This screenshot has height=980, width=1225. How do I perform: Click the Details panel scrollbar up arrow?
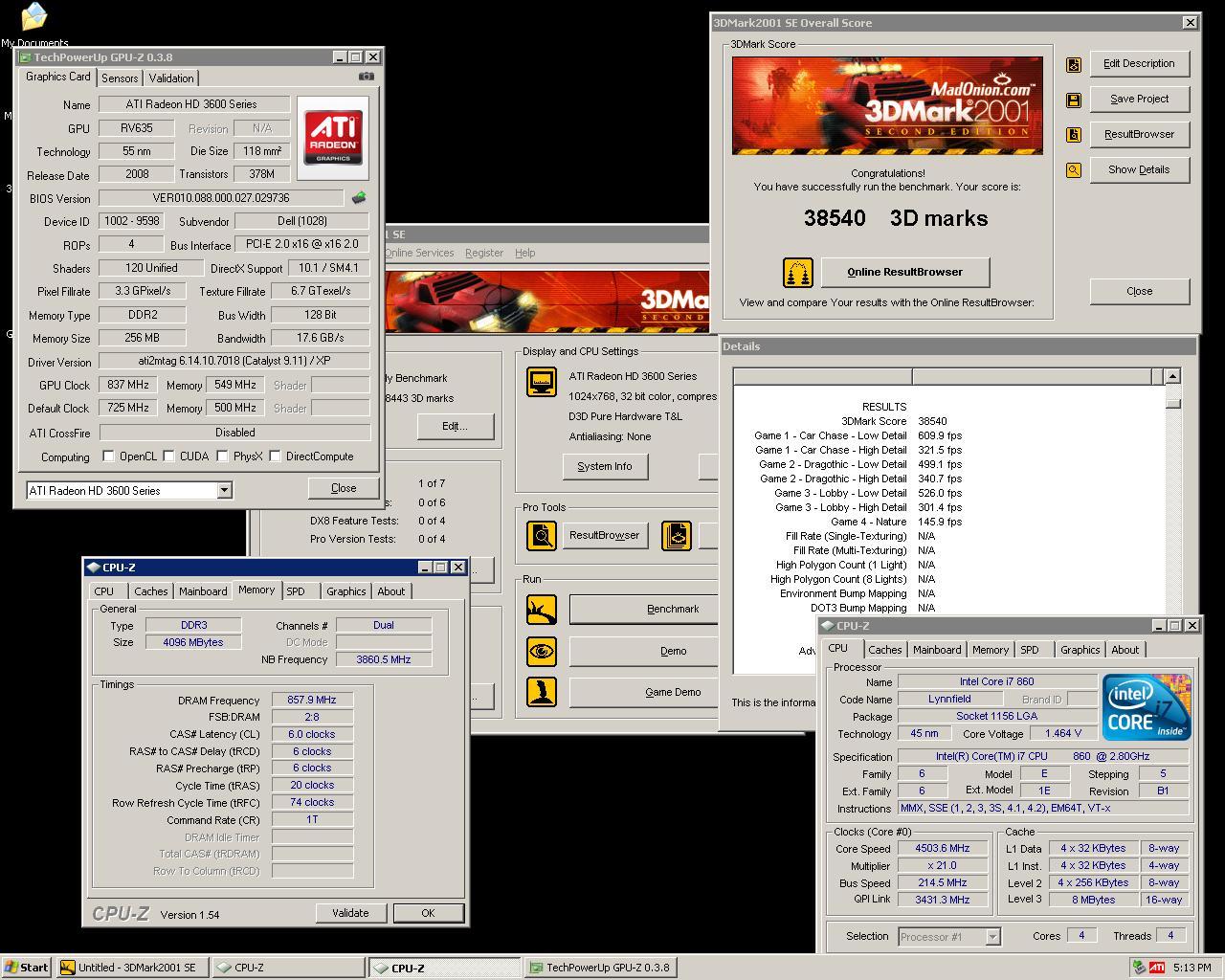(x=1173, y=376)
